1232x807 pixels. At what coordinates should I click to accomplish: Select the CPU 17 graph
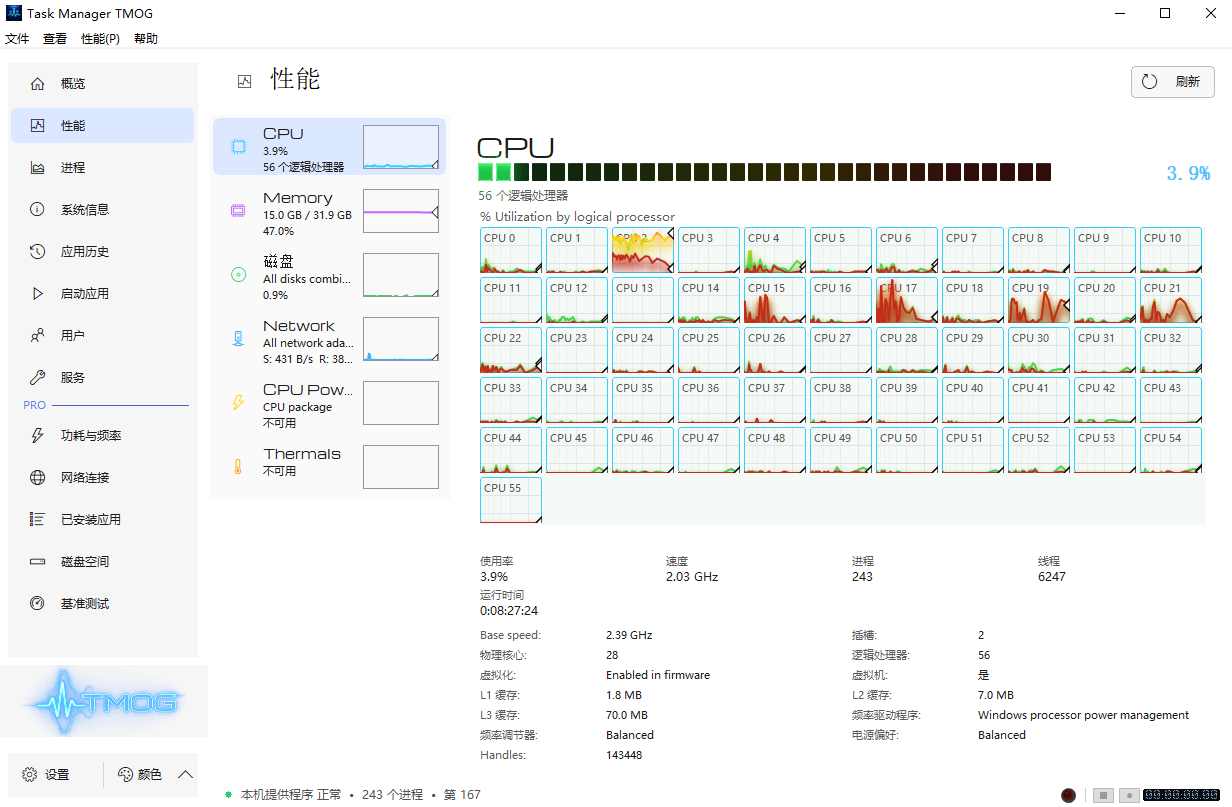(907, 300)
